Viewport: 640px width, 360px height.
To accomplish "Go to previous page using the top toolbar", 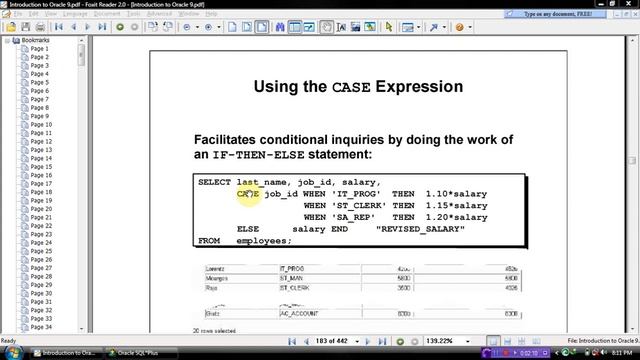I will point(73,27).
